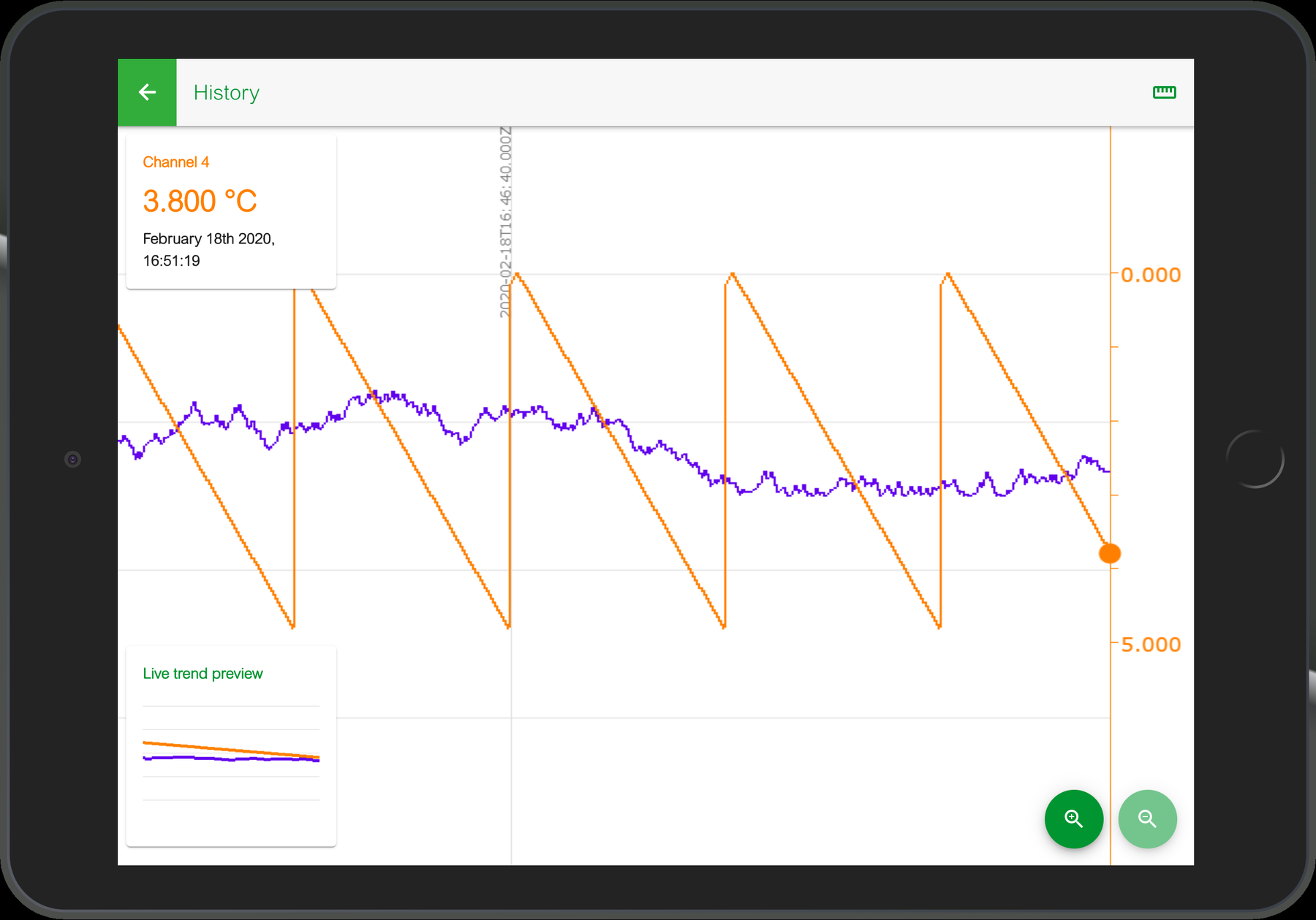Click the Live trend preview heading
Screen dimensions: 1316x920
point(203,674)
